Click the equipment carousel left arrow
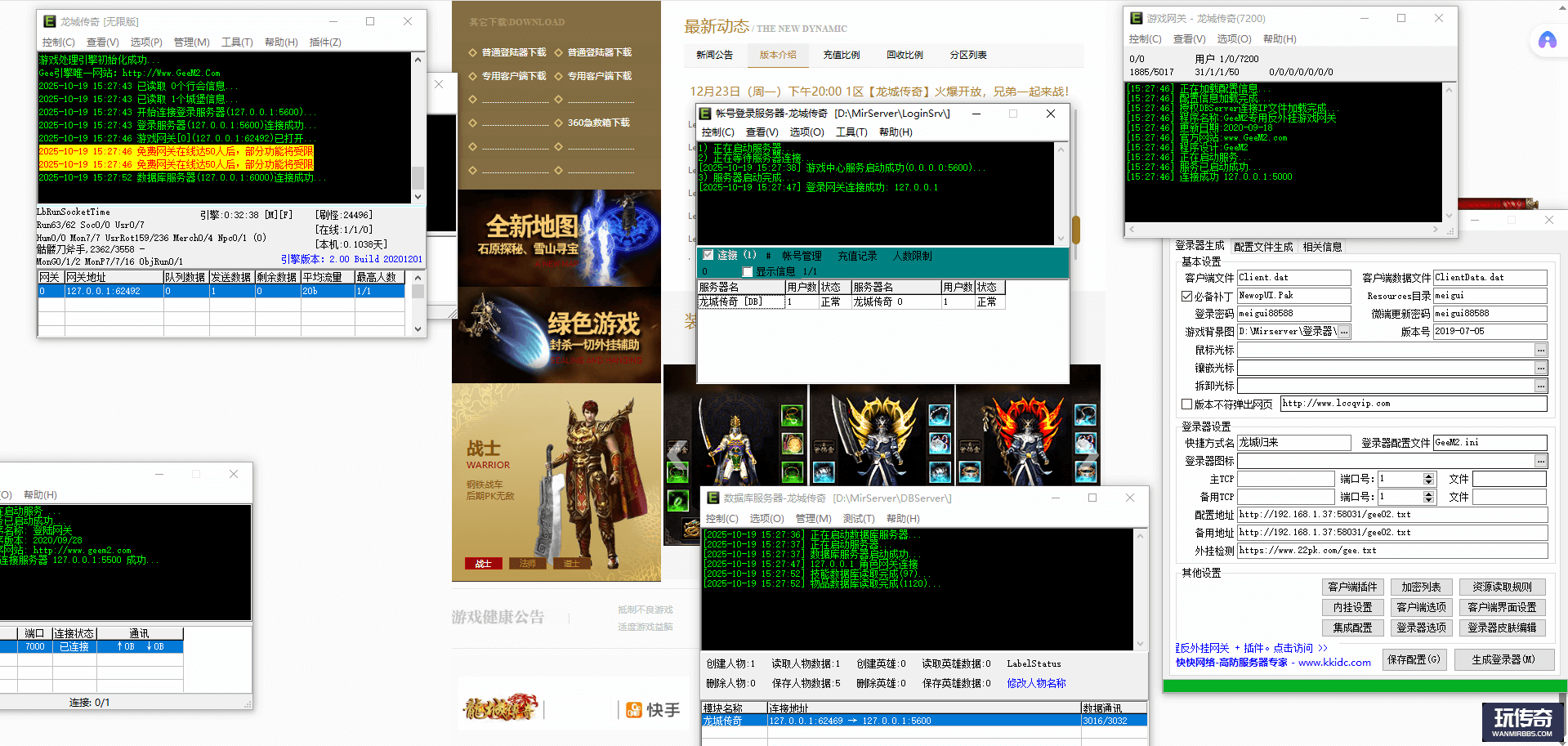This screenshot has width=1568, height=746. coord(677,455)
